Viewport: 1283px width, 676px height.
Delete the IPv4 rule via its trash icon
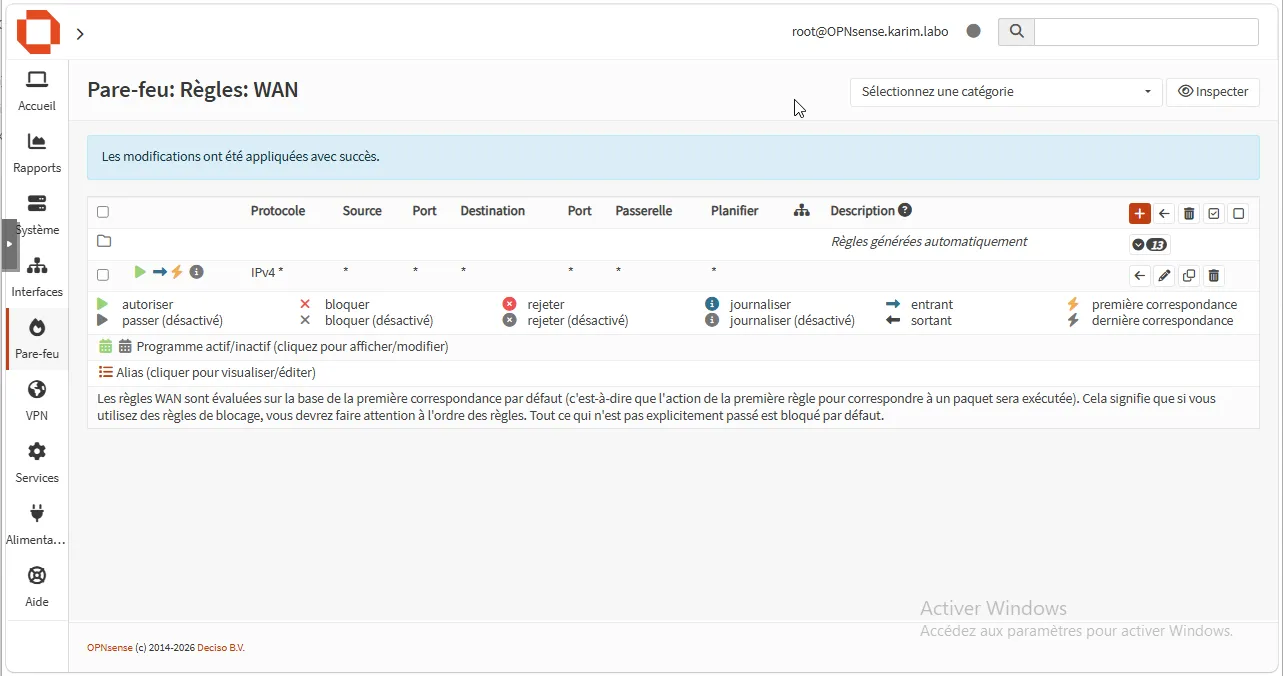(x=1213, y=276)
